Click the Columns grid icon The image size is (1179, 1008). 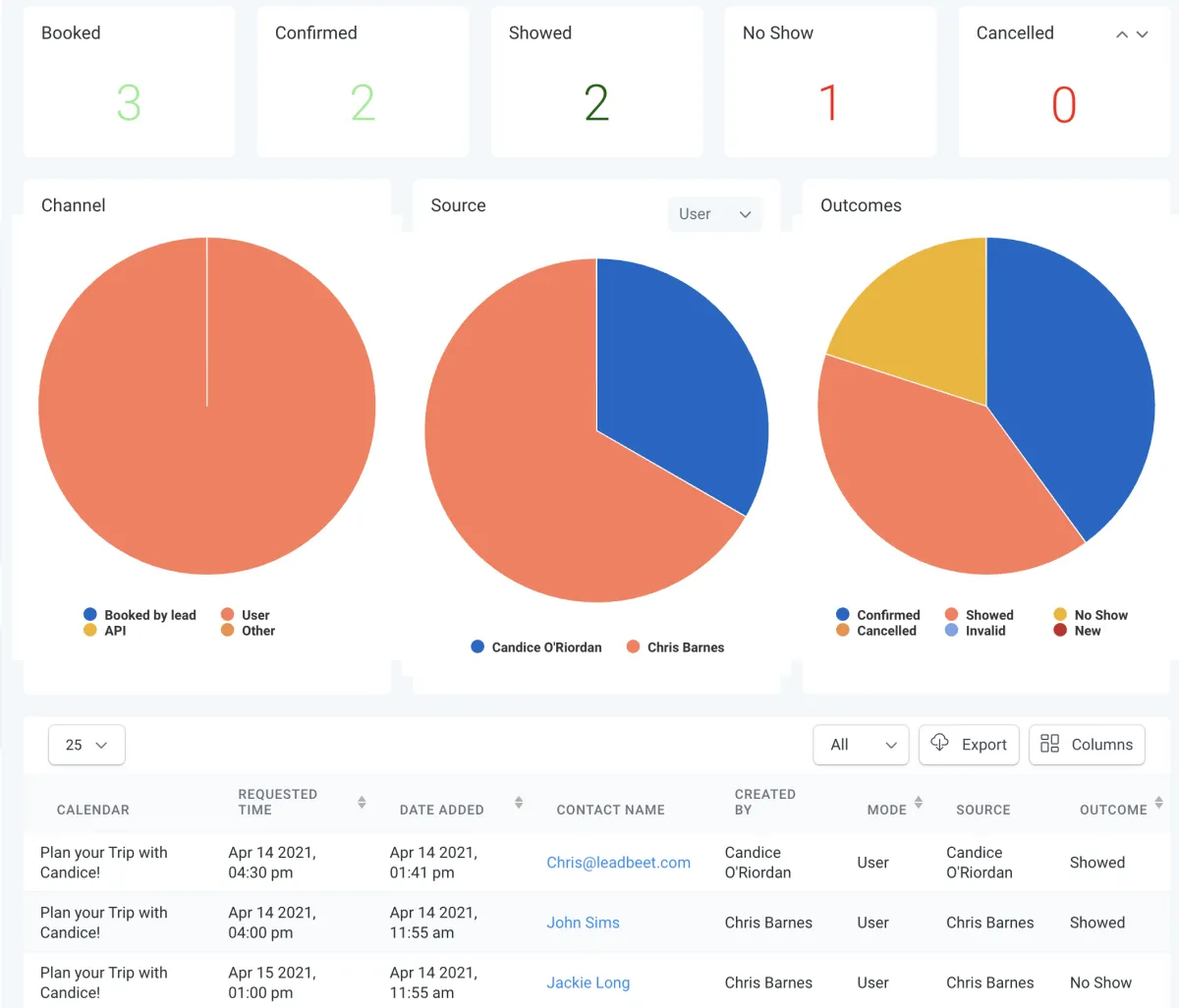click(x=1049, y=744)
